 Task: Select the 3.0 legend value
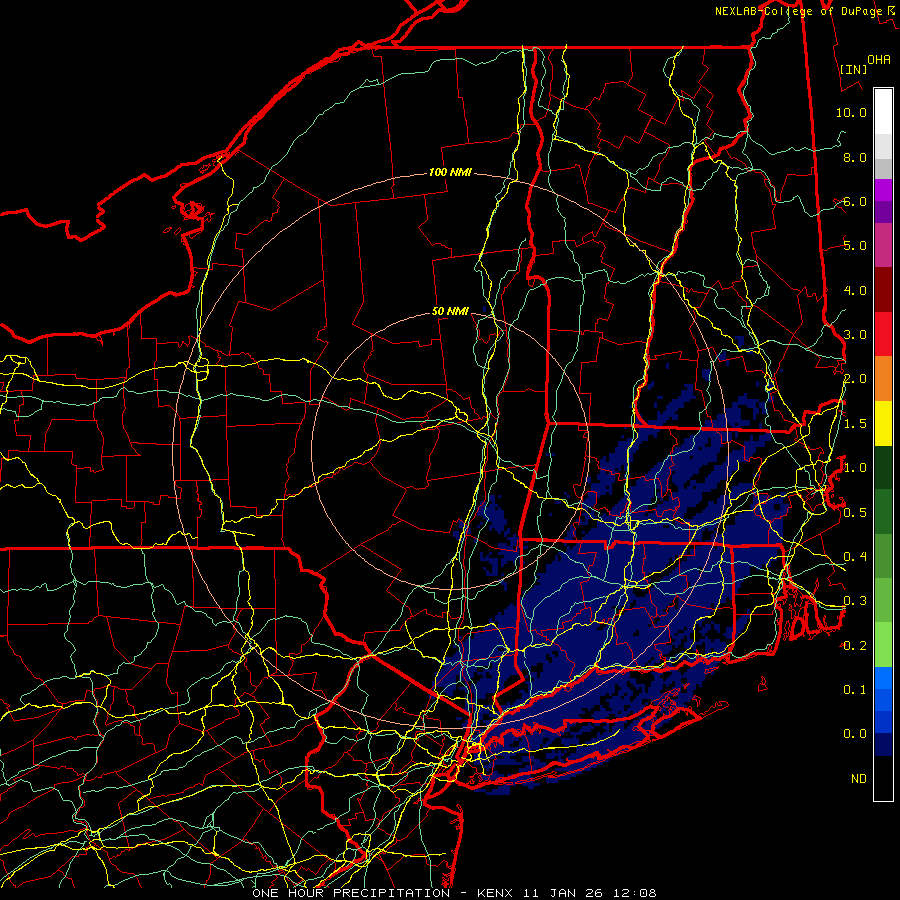pos(855,335)
